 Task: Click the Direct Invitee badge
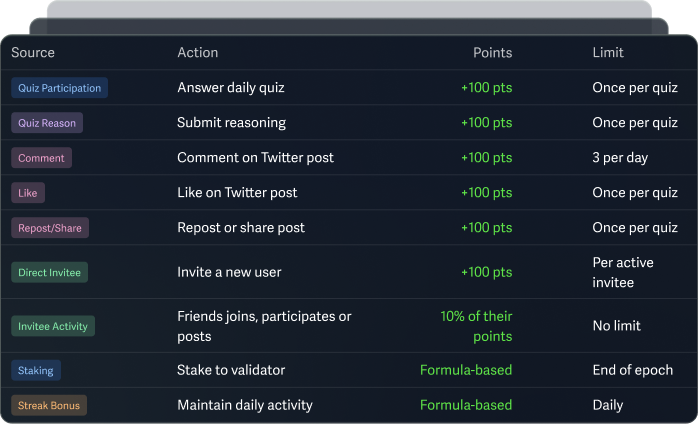[49, 272]
